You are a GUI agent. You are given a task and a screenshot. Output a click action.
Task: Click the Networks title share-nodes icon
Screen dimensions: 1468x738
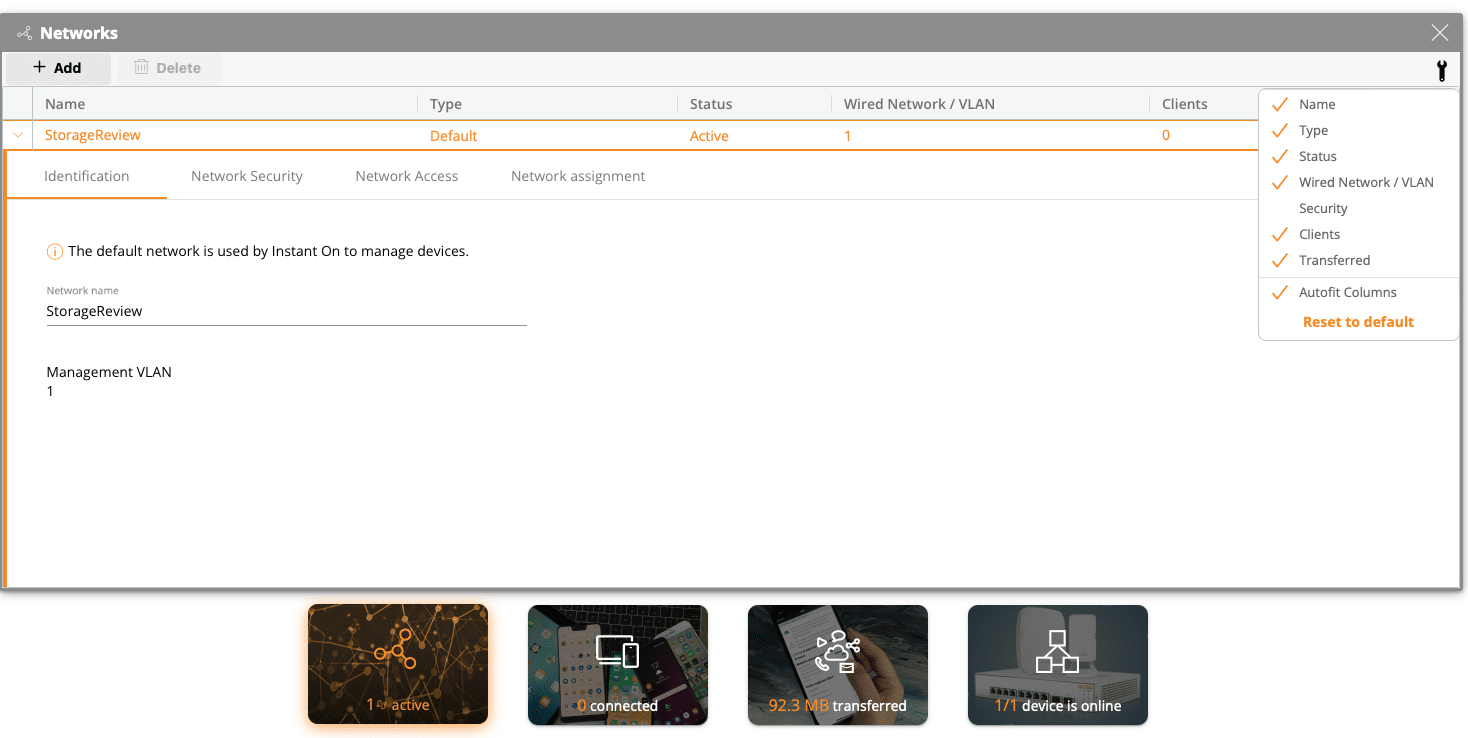[x=24, y=33]
